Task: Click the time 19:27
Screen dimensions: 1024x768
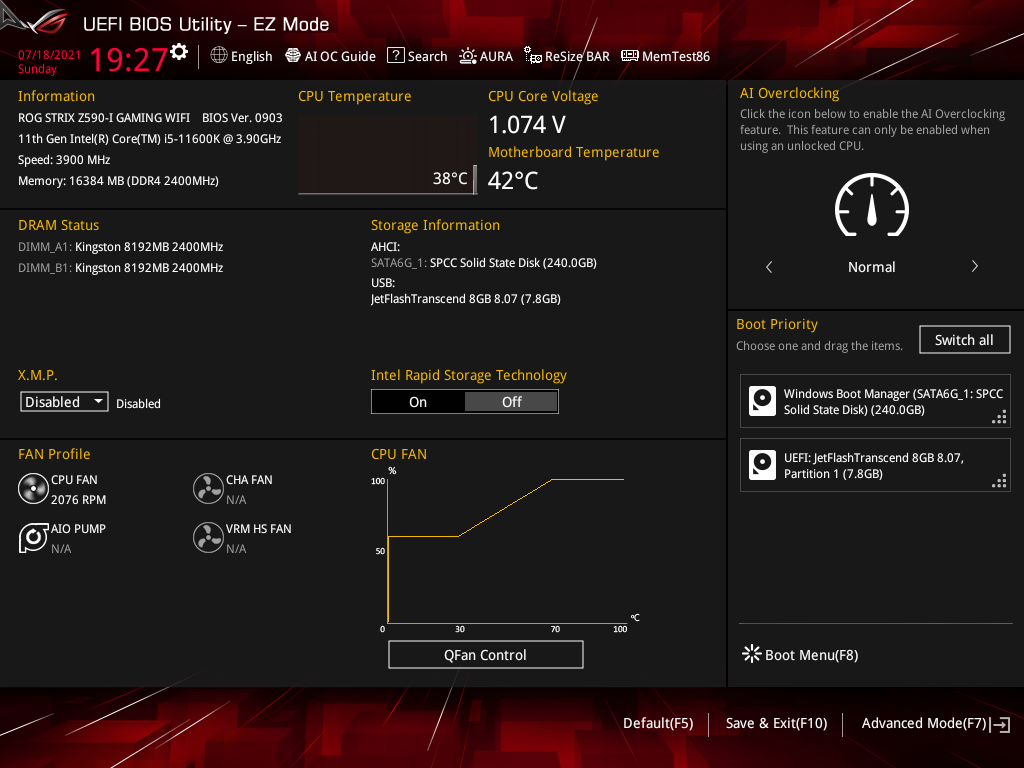Action: (x=128, y=59)
